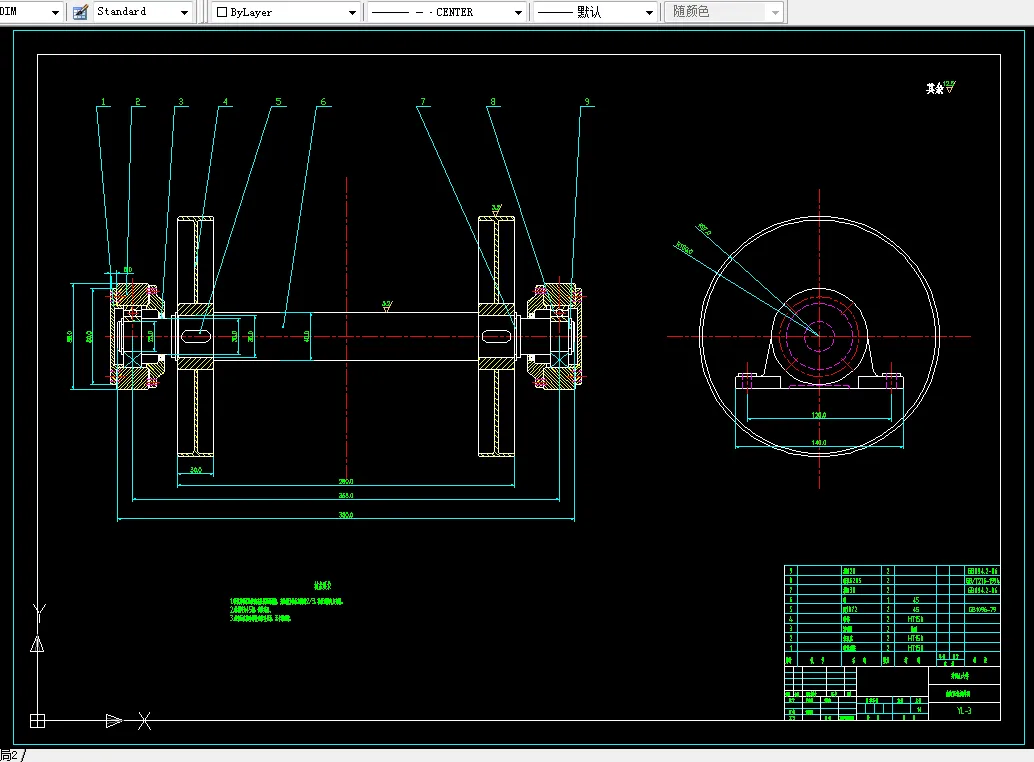This screenshot has width=1034, height=762.
Task: Select part callout number 1 label
Action: [x=101, y=102]
